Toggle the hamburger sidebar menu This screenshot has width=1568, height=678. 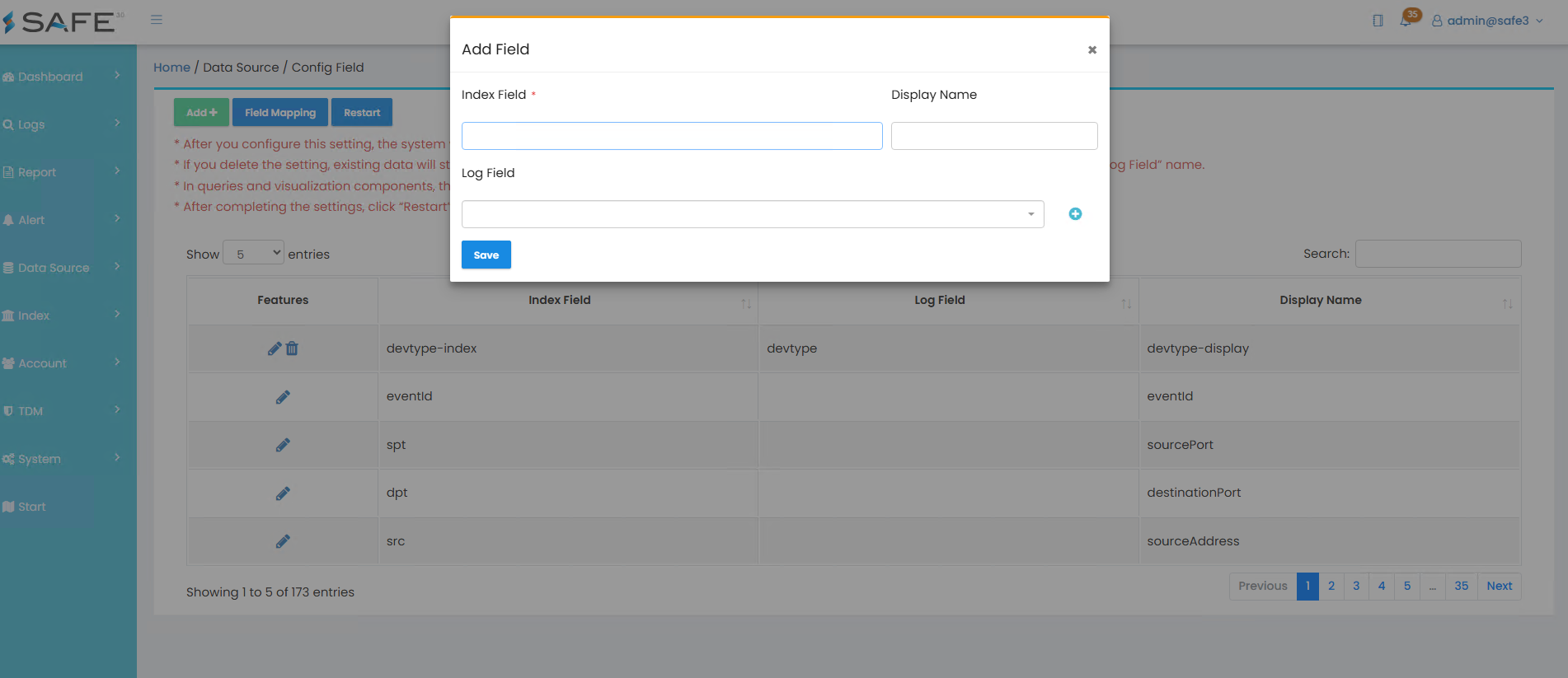[157, 20]
